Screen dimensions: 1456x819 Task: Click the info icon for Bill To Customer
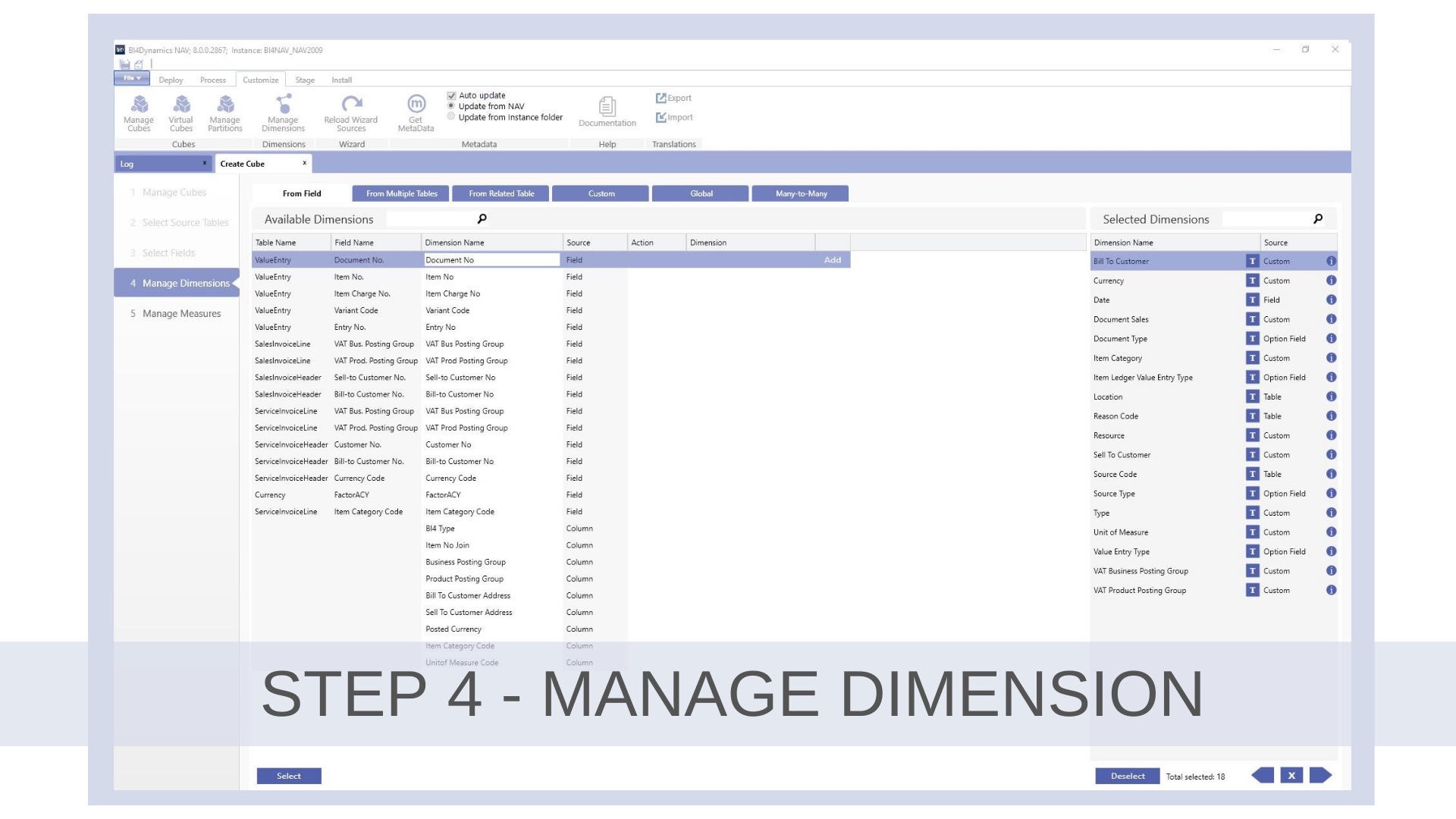pos(1331,261)
